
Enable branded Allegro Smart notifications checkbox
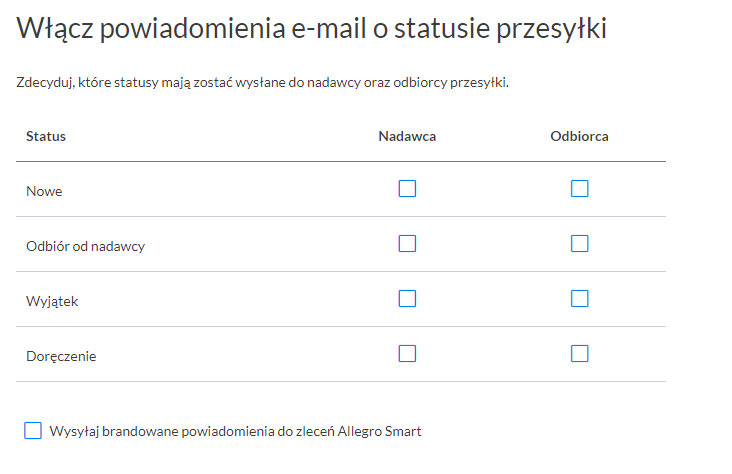[33, 431]
